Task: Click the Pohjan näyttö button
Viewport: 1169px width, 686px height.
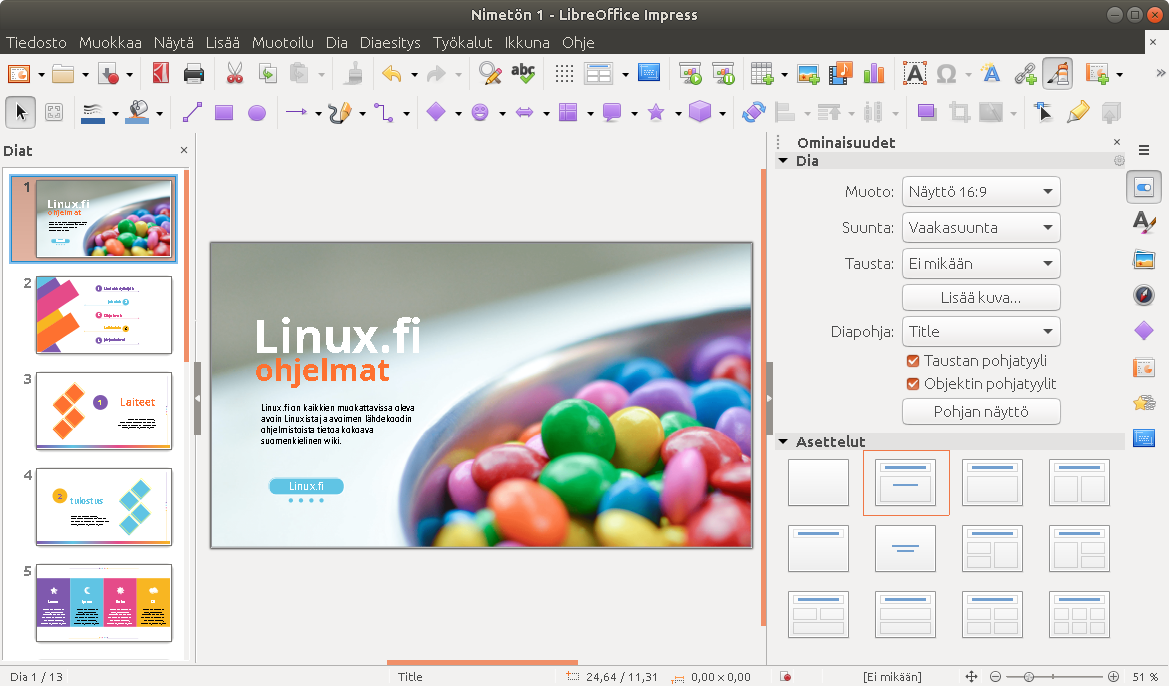Action: (x=980, y=412)
